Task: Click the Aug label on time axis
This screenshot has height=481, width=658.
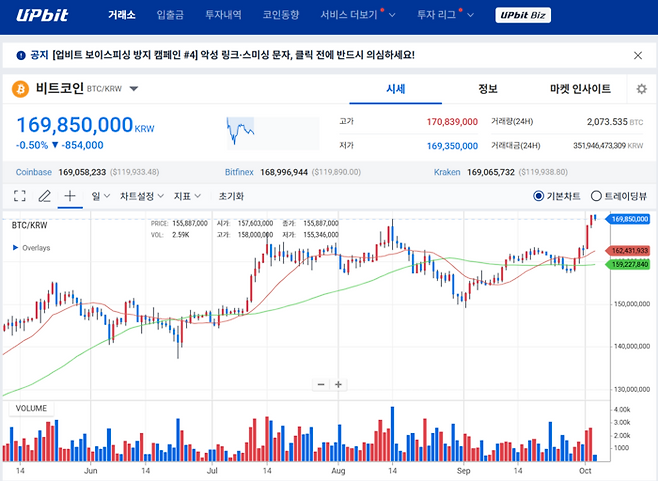Action: (338, 471)
